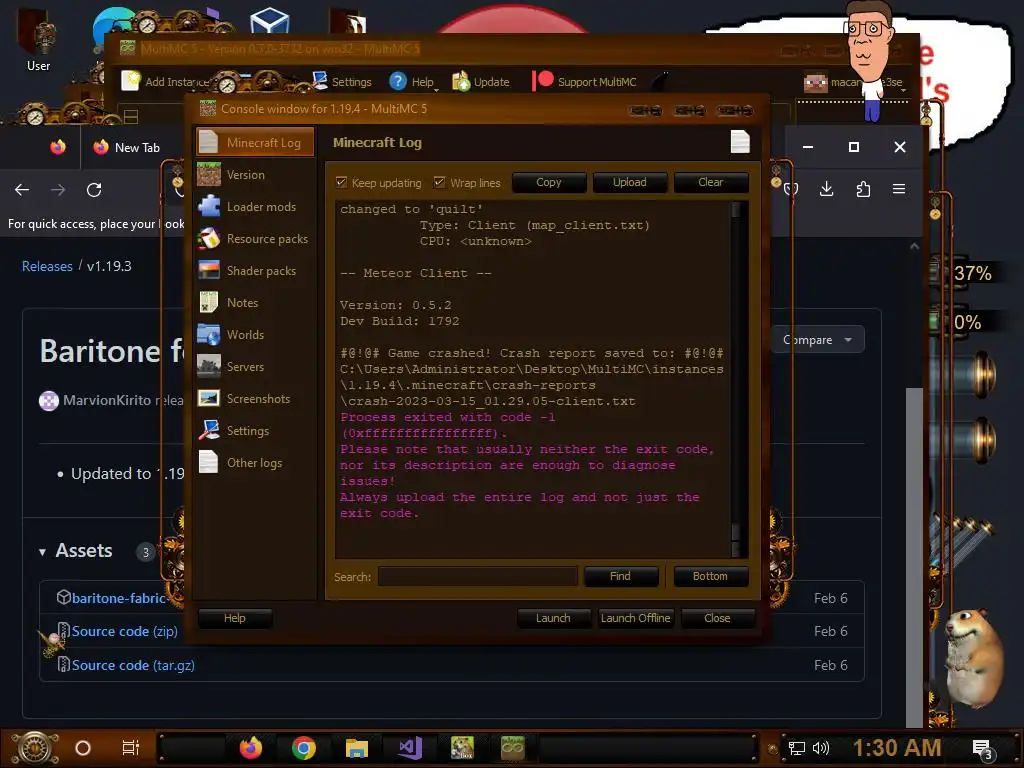This screenshot has height=768, width=1024.
Task: Reload the Firefox page
Action: point(94,189)
